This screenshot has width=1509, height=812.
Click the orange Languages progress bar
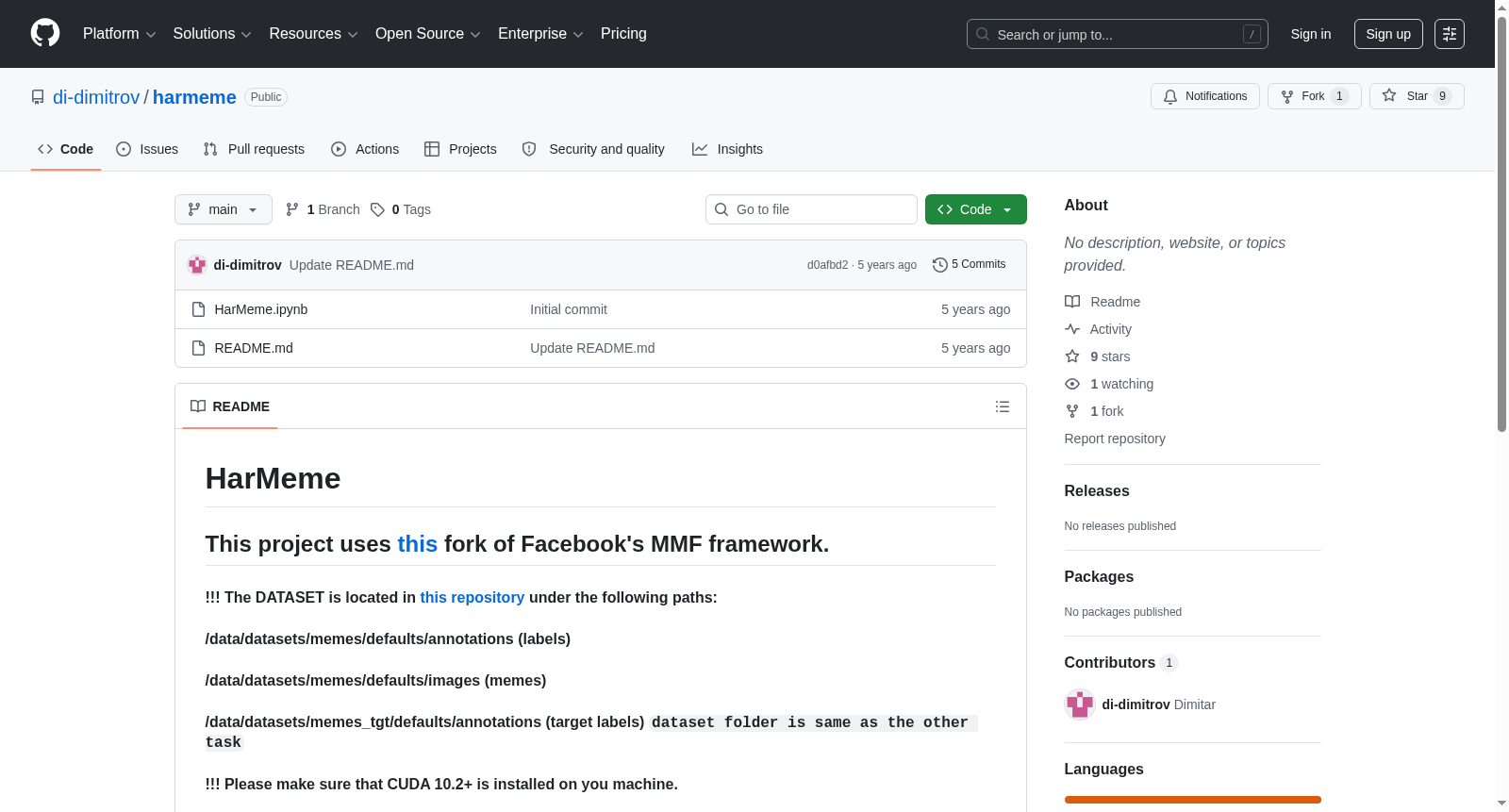[x=1193, y=800]
